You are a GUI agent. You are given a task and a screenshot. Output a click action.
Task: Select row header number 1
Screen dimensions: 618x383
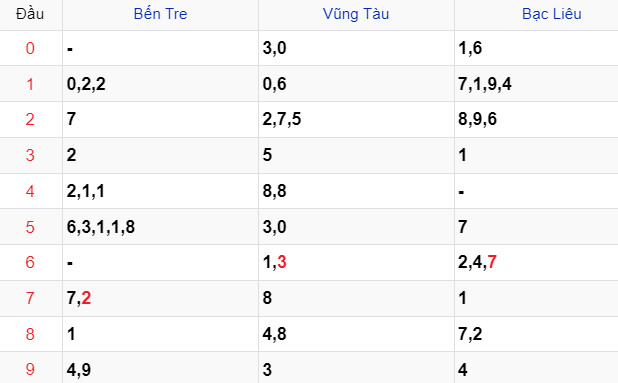coord(30,84)
